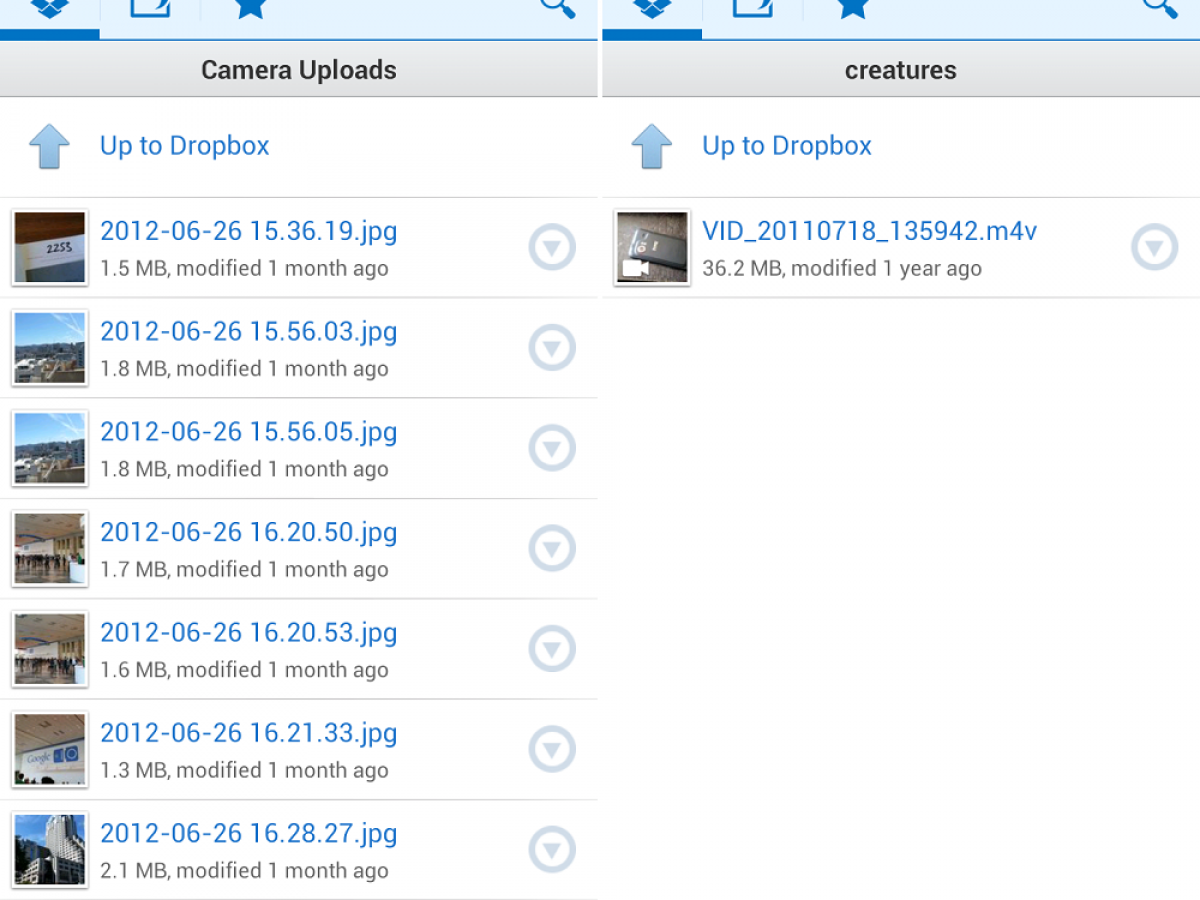
Task: Open favorites star tab in Camera Uploads pane
Action: tap(250, 10)
